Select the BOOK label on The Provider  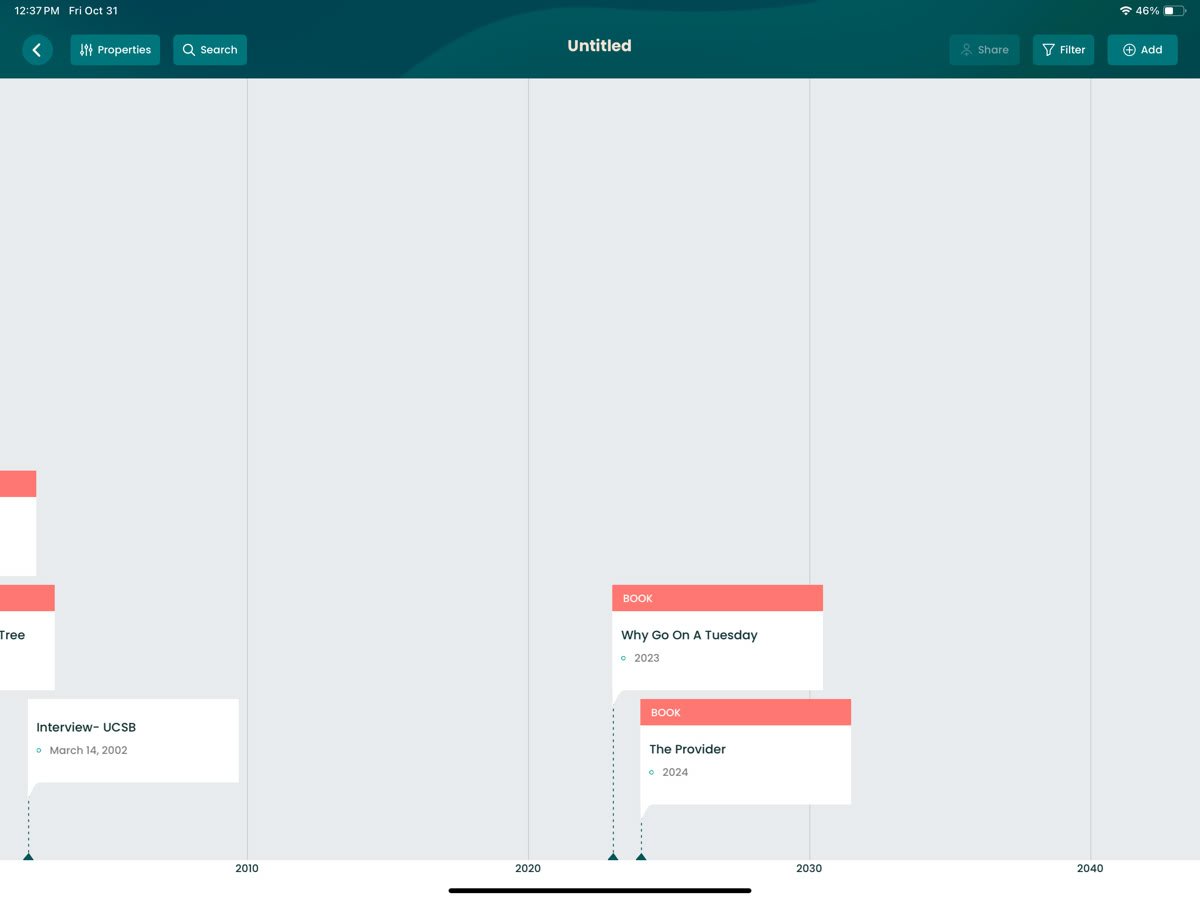pos(666,712)
